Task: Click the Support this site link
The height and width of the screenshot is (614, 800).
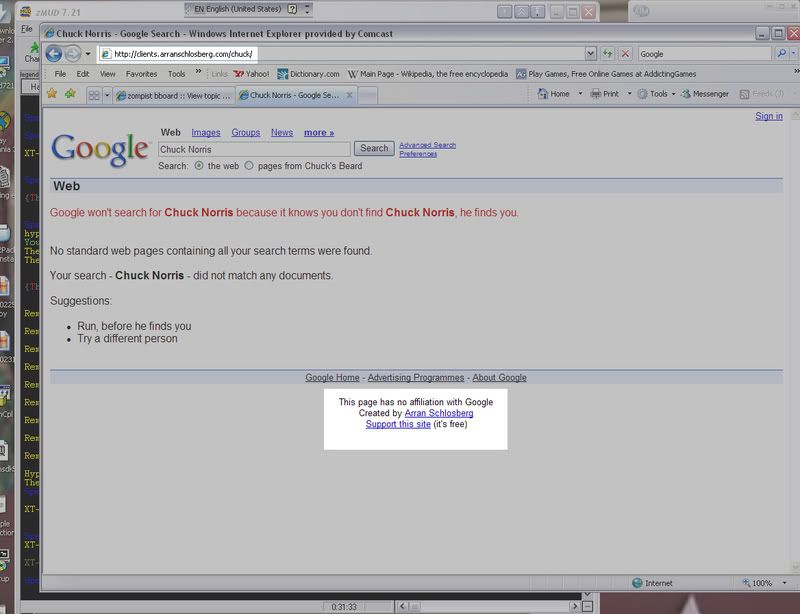Action: tap(398, 424)
